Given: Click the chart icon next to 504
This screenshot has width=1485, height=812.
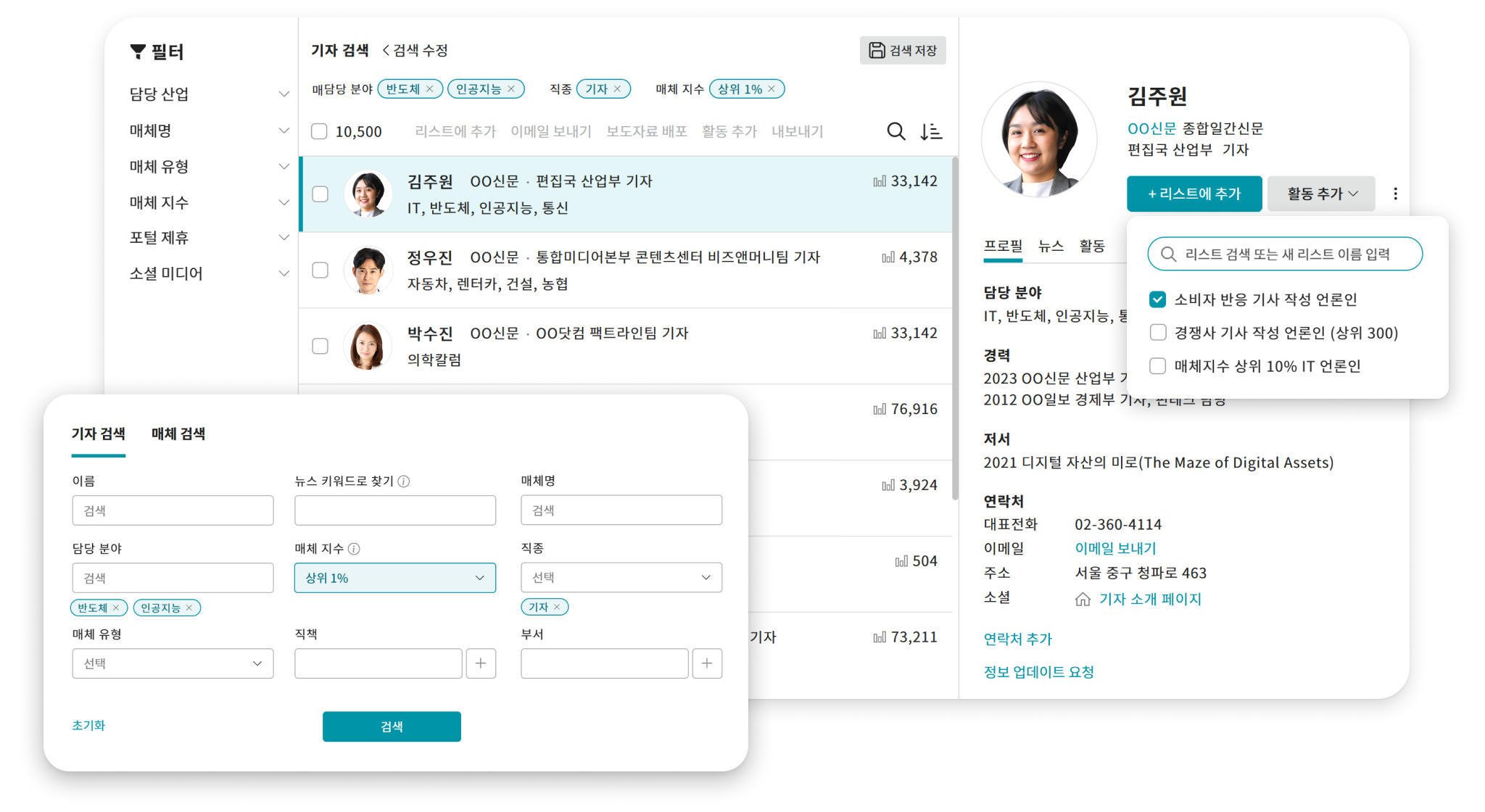Looking at the screenshot, I should tap(901, 561).
